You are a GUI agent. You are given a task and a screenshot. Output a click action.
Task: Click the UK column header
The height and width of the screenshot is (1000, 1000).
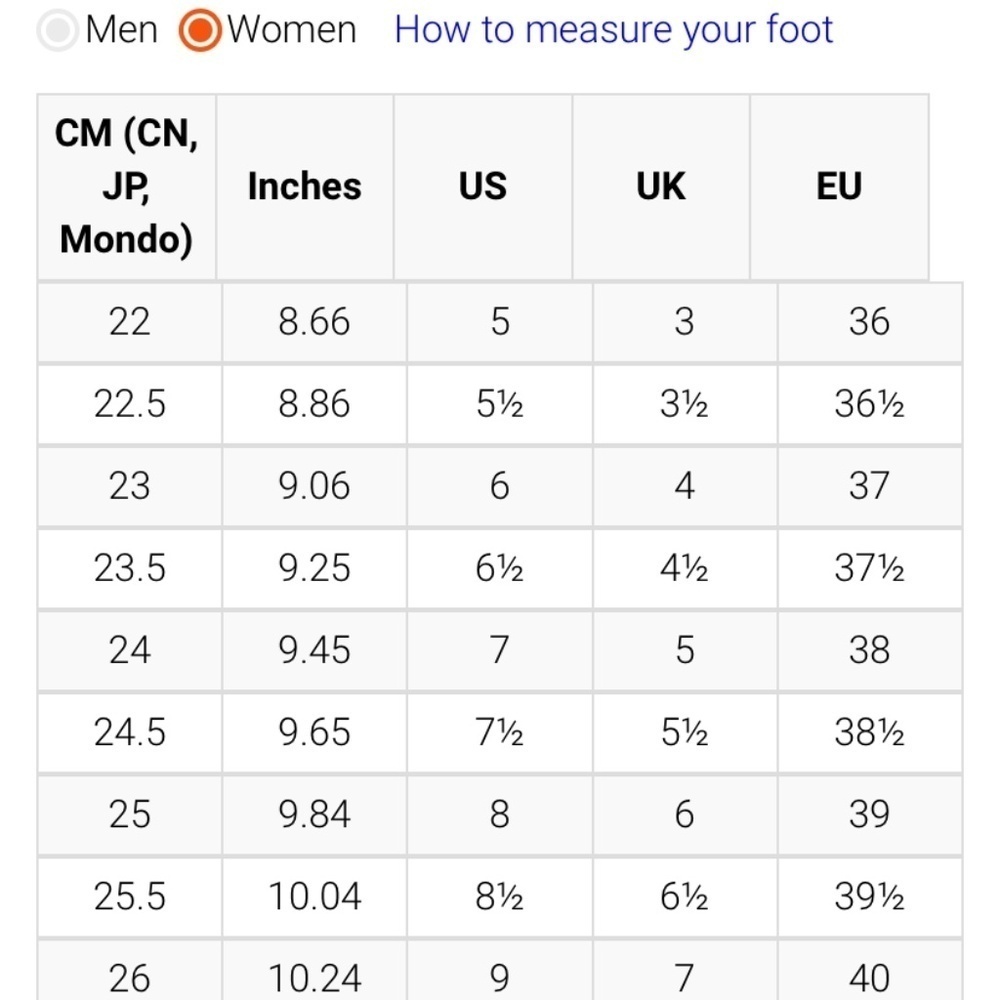point(661,187)
